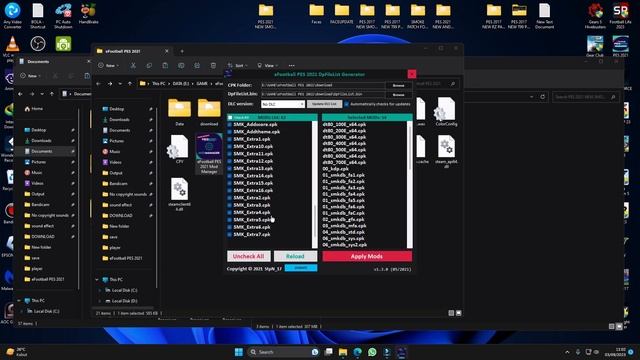The image size is (640, 360).
Task: Click the Apply Mods button
Action: pos(367,256)
